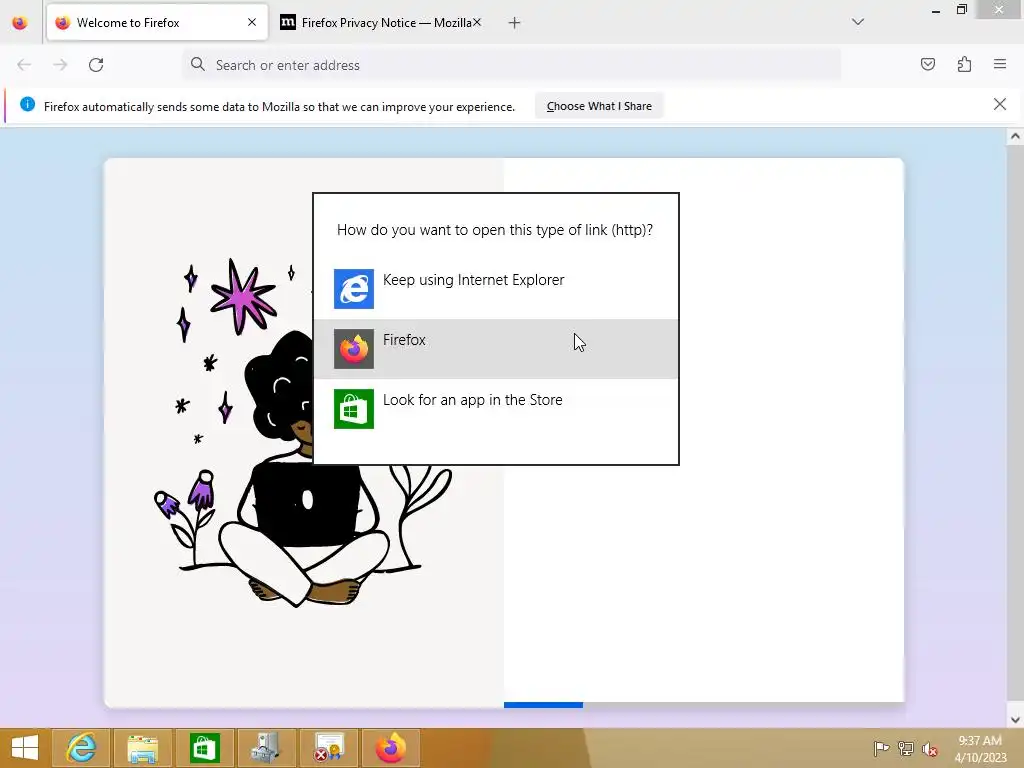The height and width of the screenshot is (768, 1024).
Task: Click the Internet Explorer icon in dialog
Action: click(354, 289)
